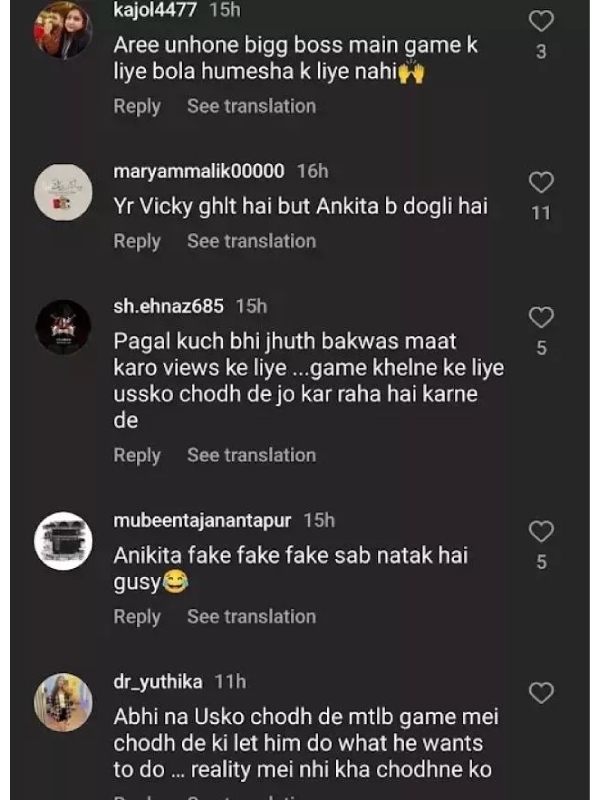The image size is (600, 800).
Task: Tap the heart on maryammalik00000's comment
Action: [x=541, y=182]
